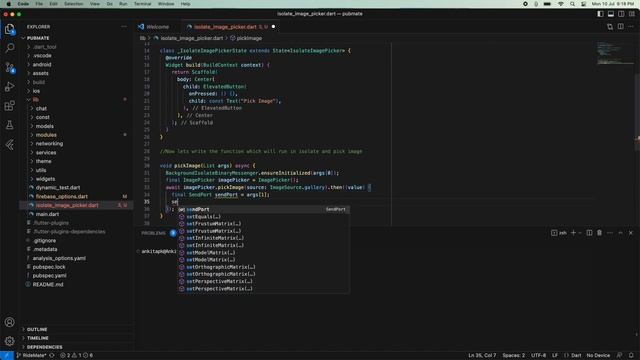Viewport: 640px width, 360px height.
Task: Click the git branch name in status bar
Action: point(34,356)
